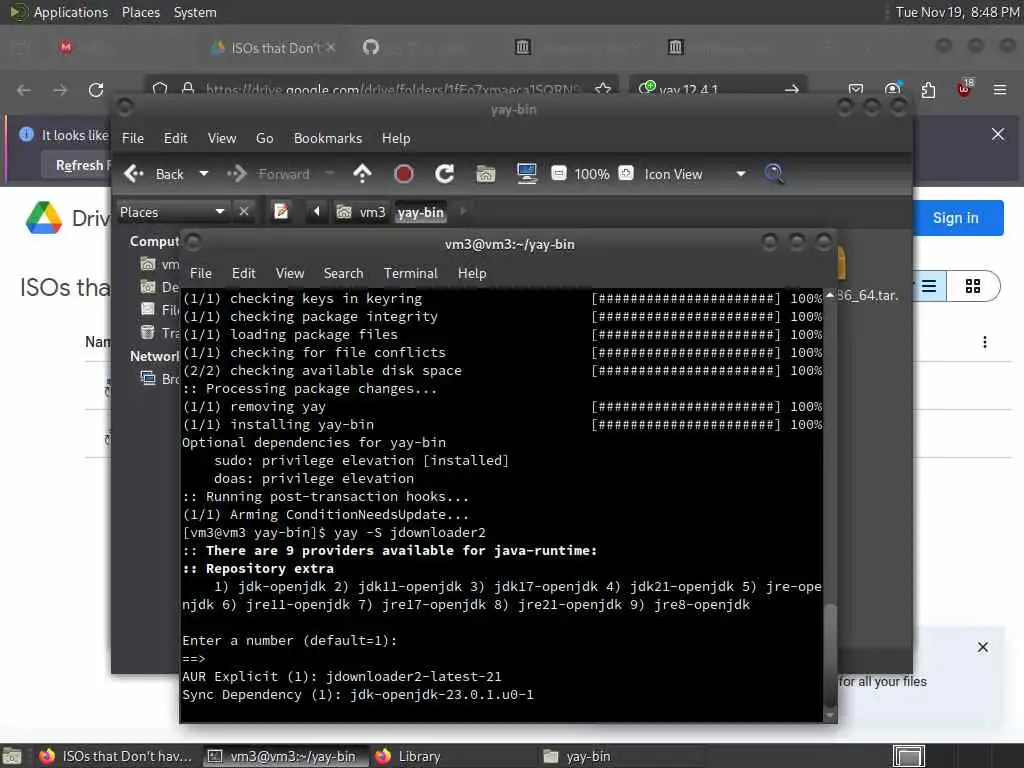Click the search go arrow in Firefox
Viewport: 1024px width, 768px height.
click(792, 89)
